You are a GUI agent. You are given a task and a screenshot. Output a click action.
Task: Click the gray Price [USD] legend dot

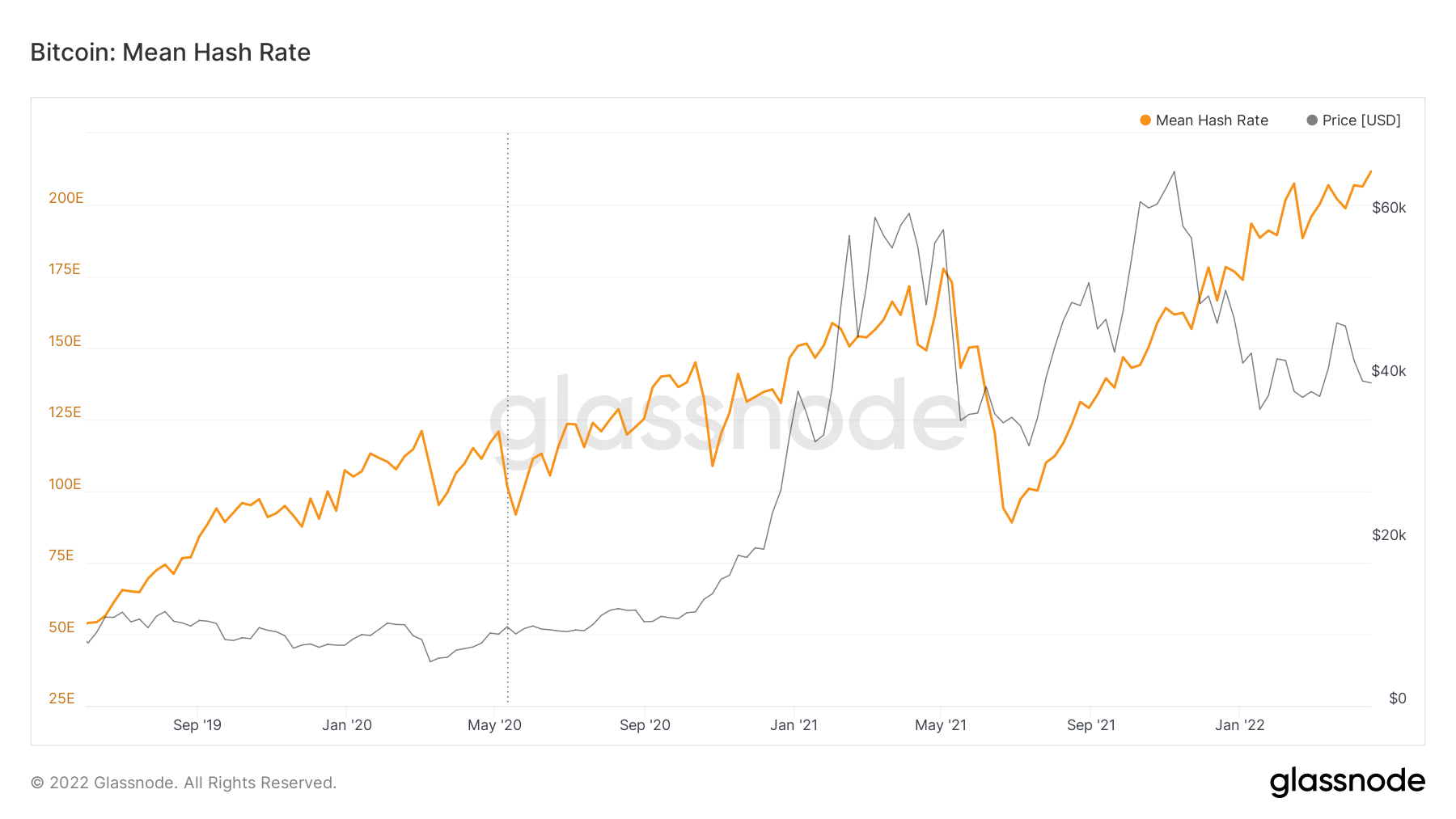click(x=1311, y=120)
